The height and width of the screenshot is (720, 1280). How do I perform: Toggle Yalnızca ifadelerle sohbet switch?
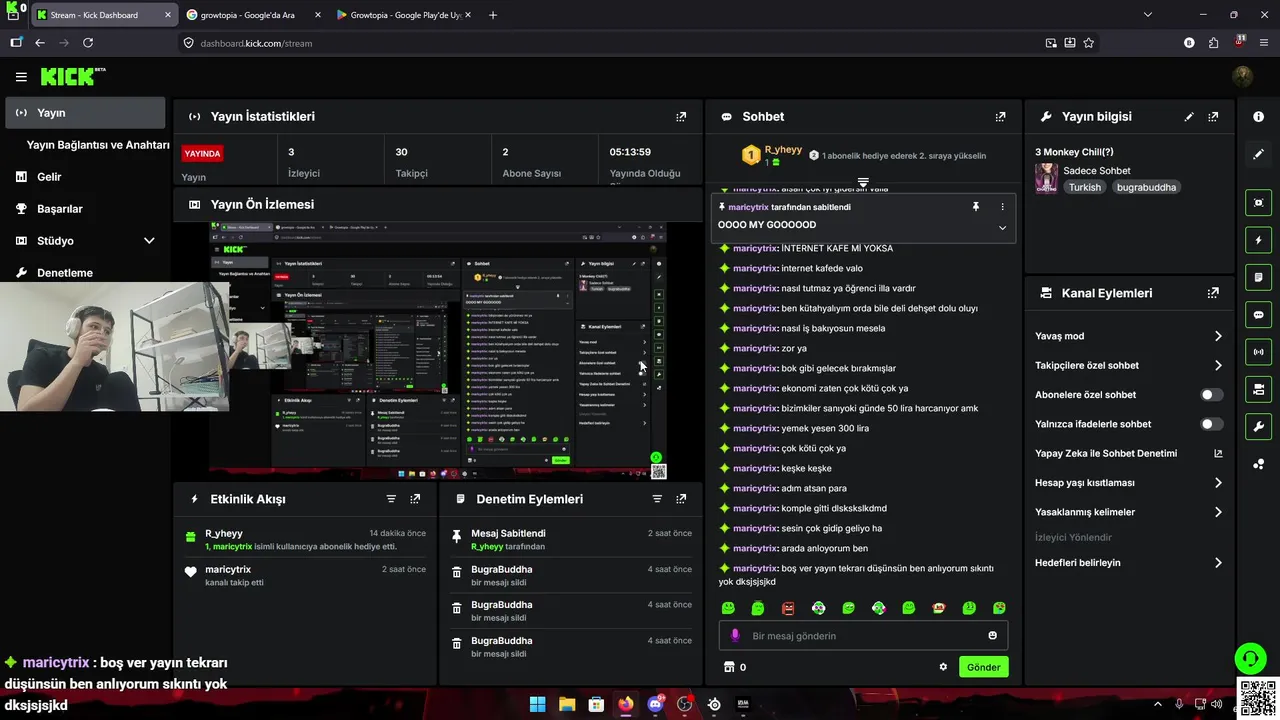pyautogui.click(x=1210, y=424)
